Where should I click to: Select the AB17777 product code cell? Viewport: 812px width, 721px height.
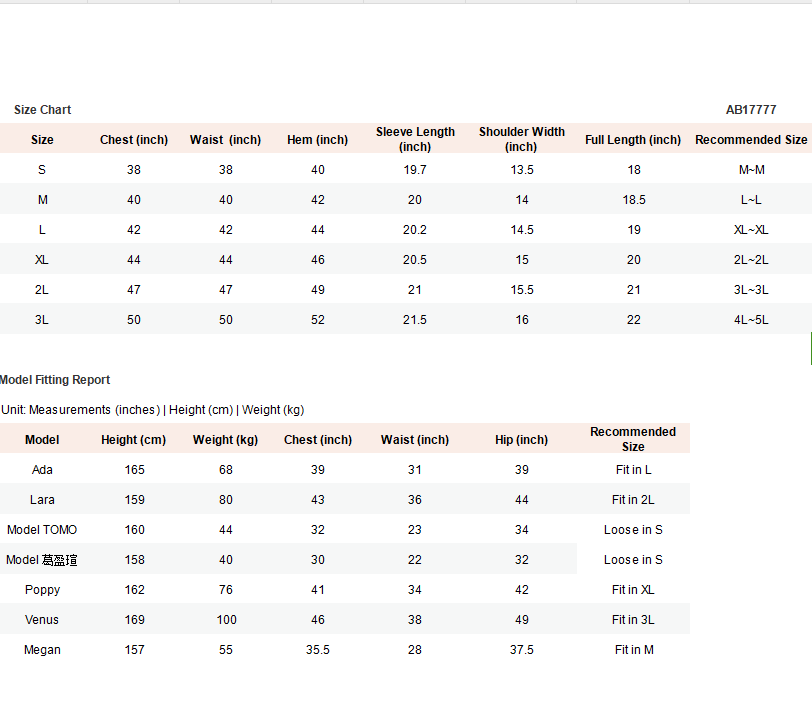(750, 110)
